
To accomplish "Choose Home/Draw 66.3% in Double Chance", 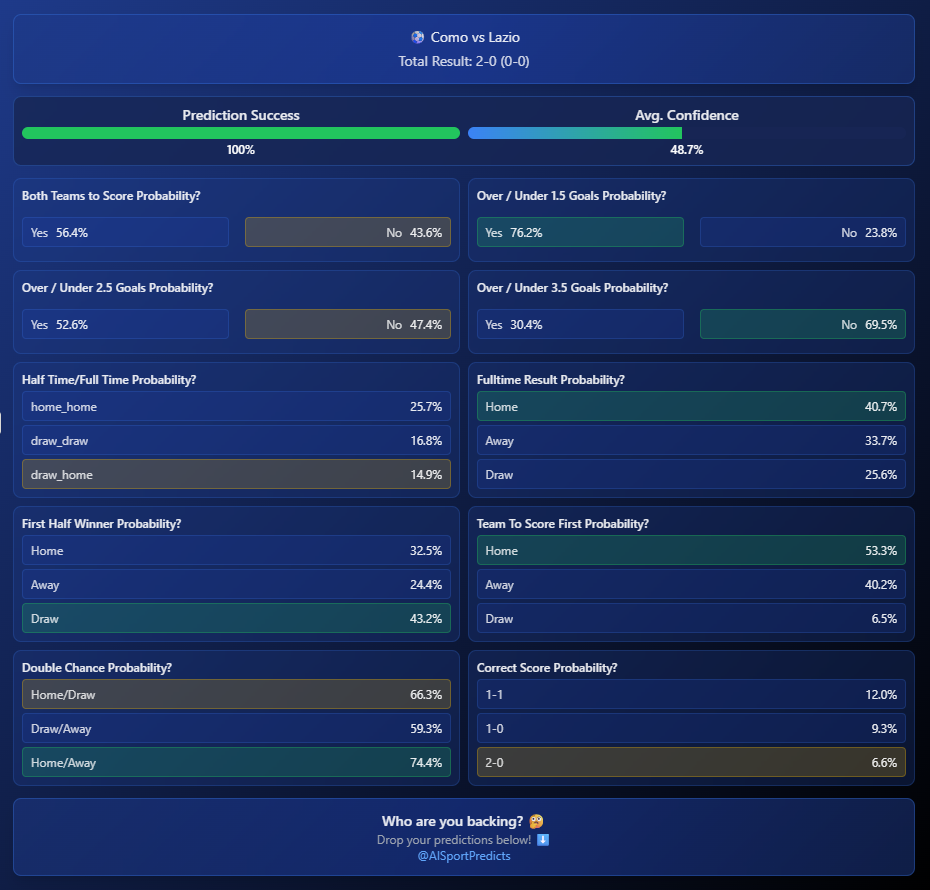I will pos(236,694).
